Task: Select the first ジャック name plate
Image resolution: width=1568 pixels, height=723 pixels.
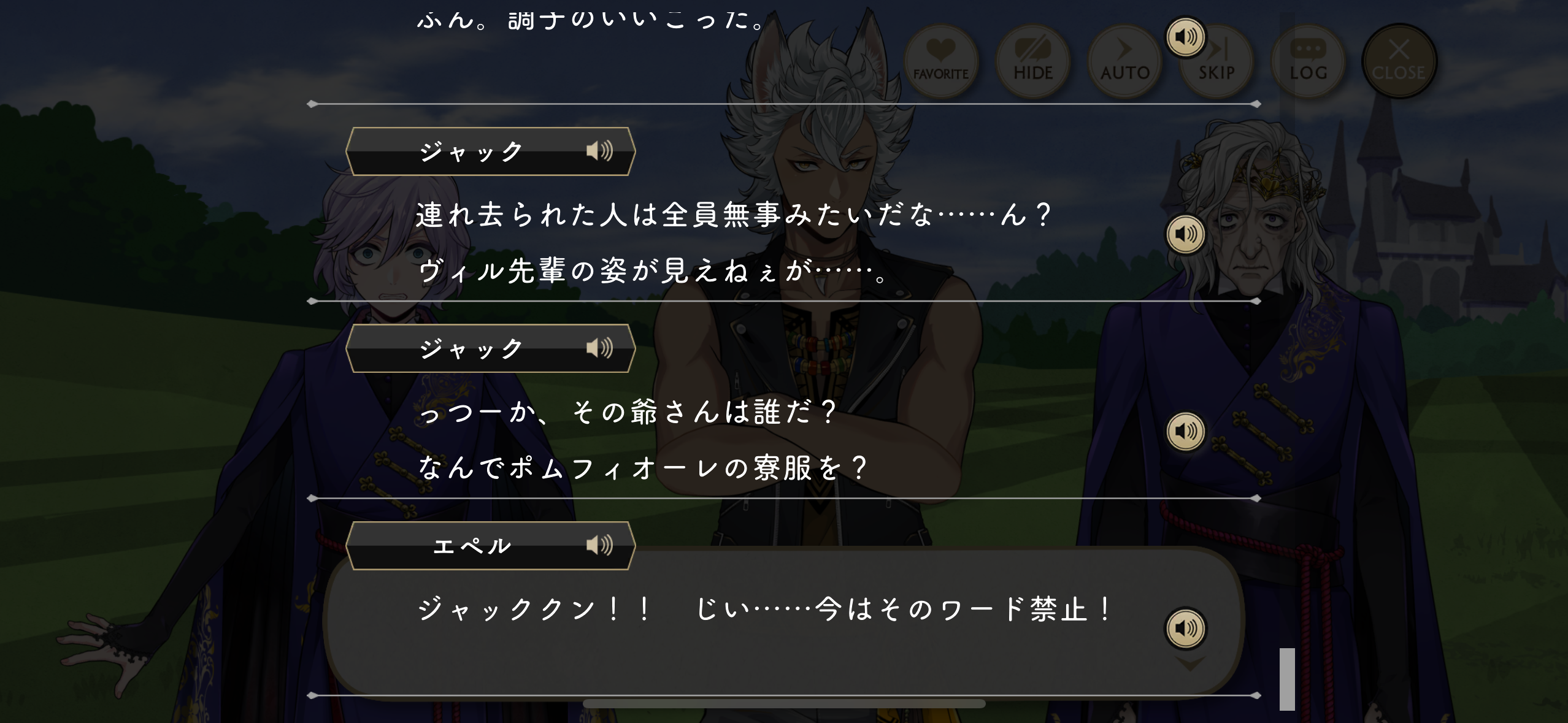Action: coord(490,151)
